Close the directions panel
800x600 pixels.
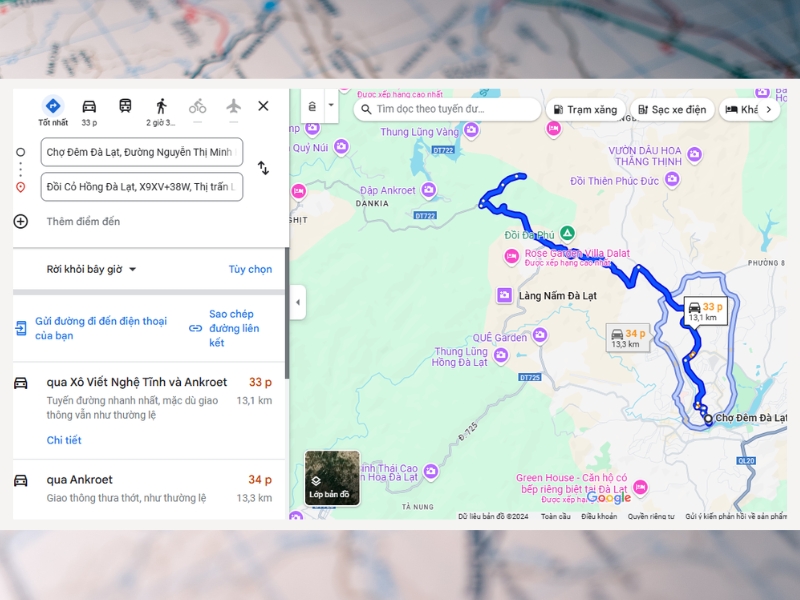263,106
